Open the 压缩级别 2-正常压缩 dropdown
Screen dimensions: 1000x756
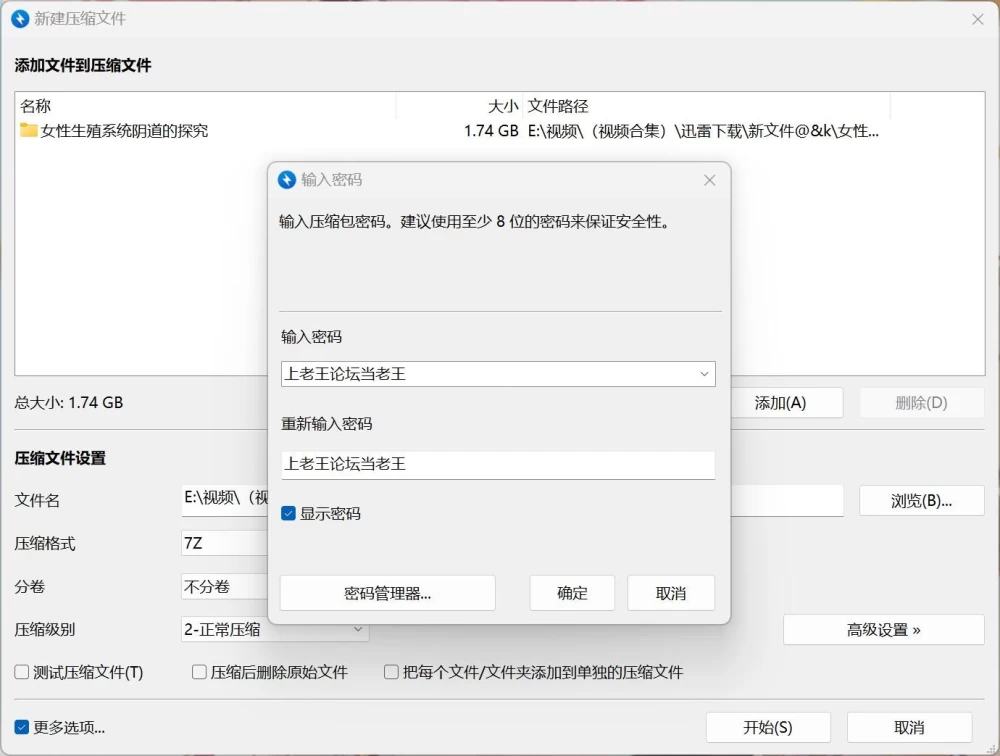pos(275,630)
